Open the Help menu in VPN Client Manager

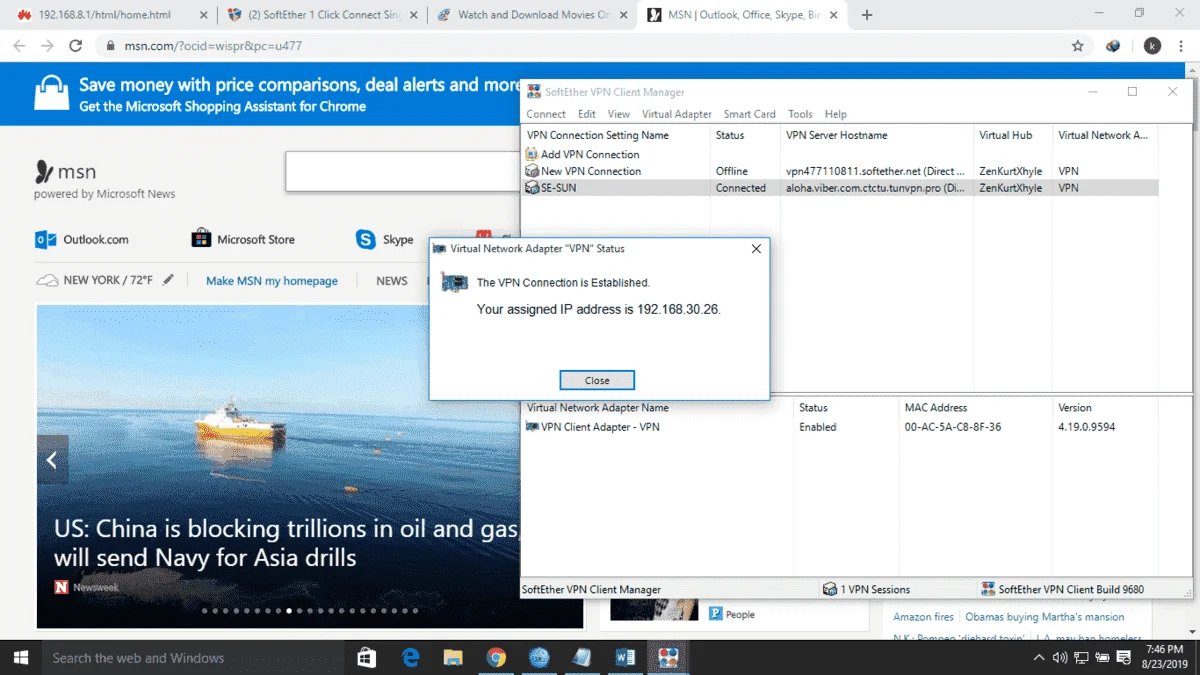(x=836, y=114)
